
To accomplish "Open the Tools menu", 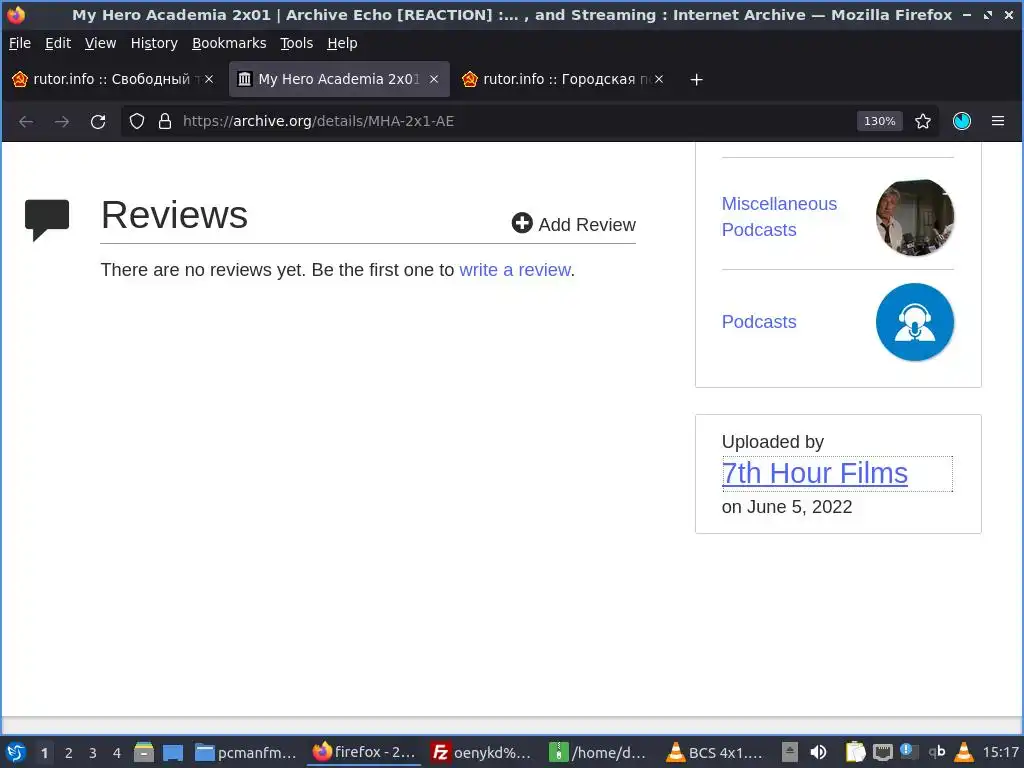I will tap(296, 43).
